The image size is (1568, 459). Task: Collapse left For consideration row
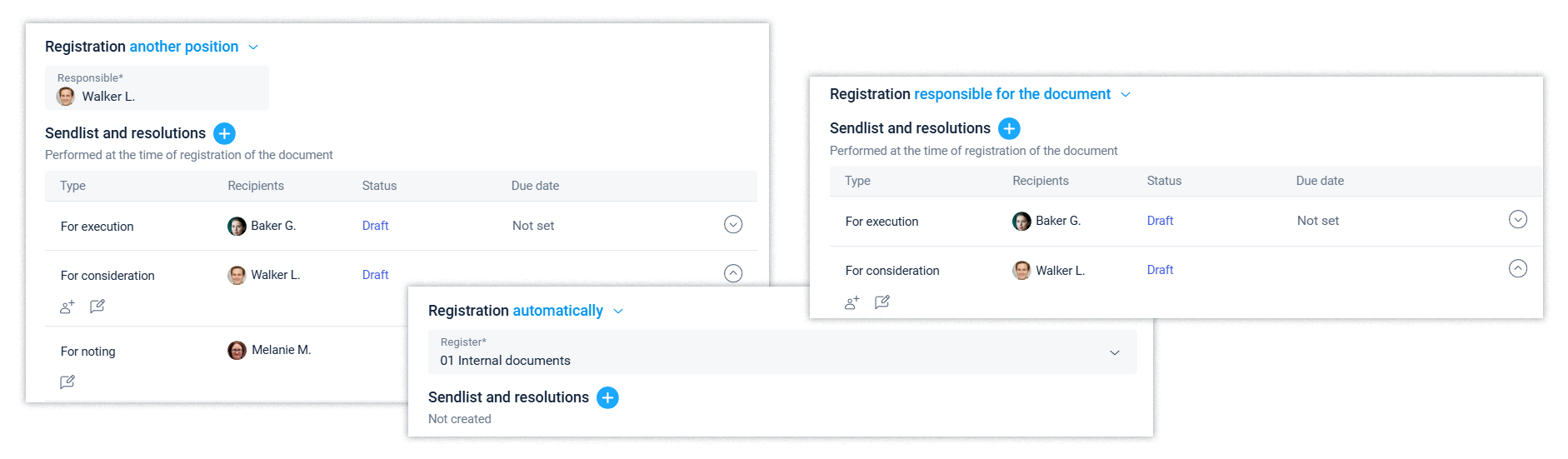733,273
